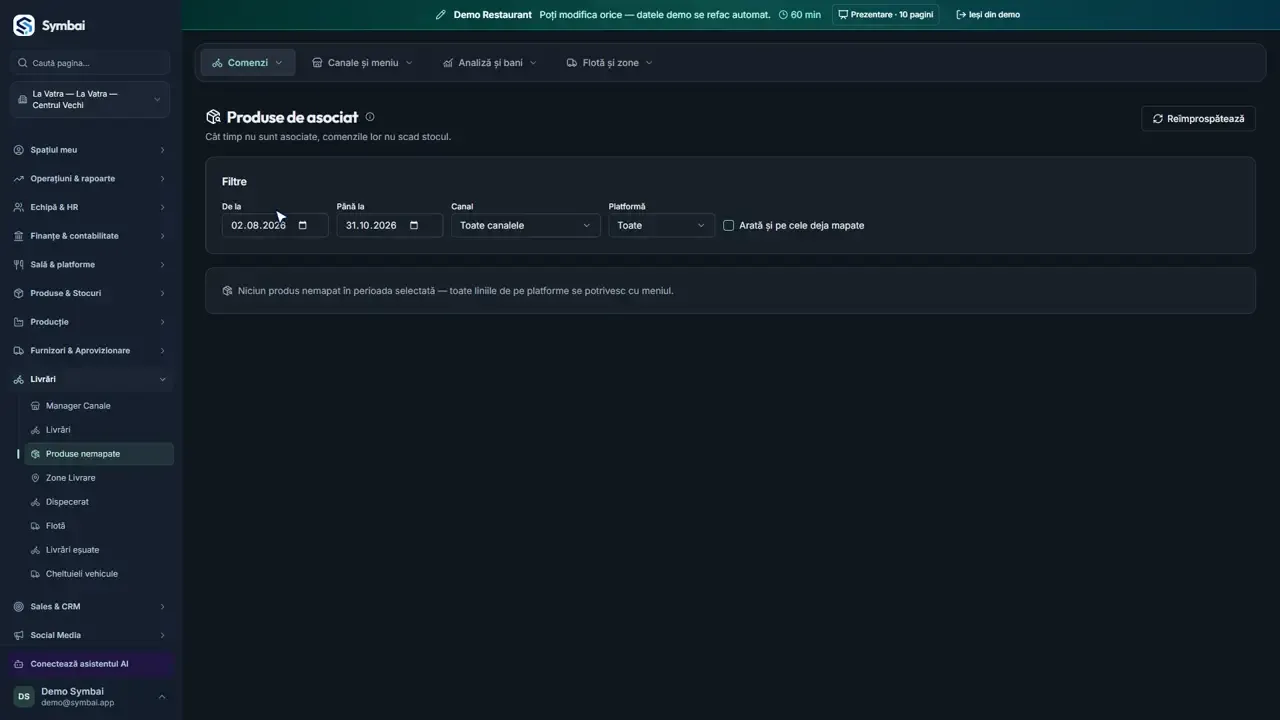Expand the La Vatra location selector
1280x720 pixels.
(90, 100)
